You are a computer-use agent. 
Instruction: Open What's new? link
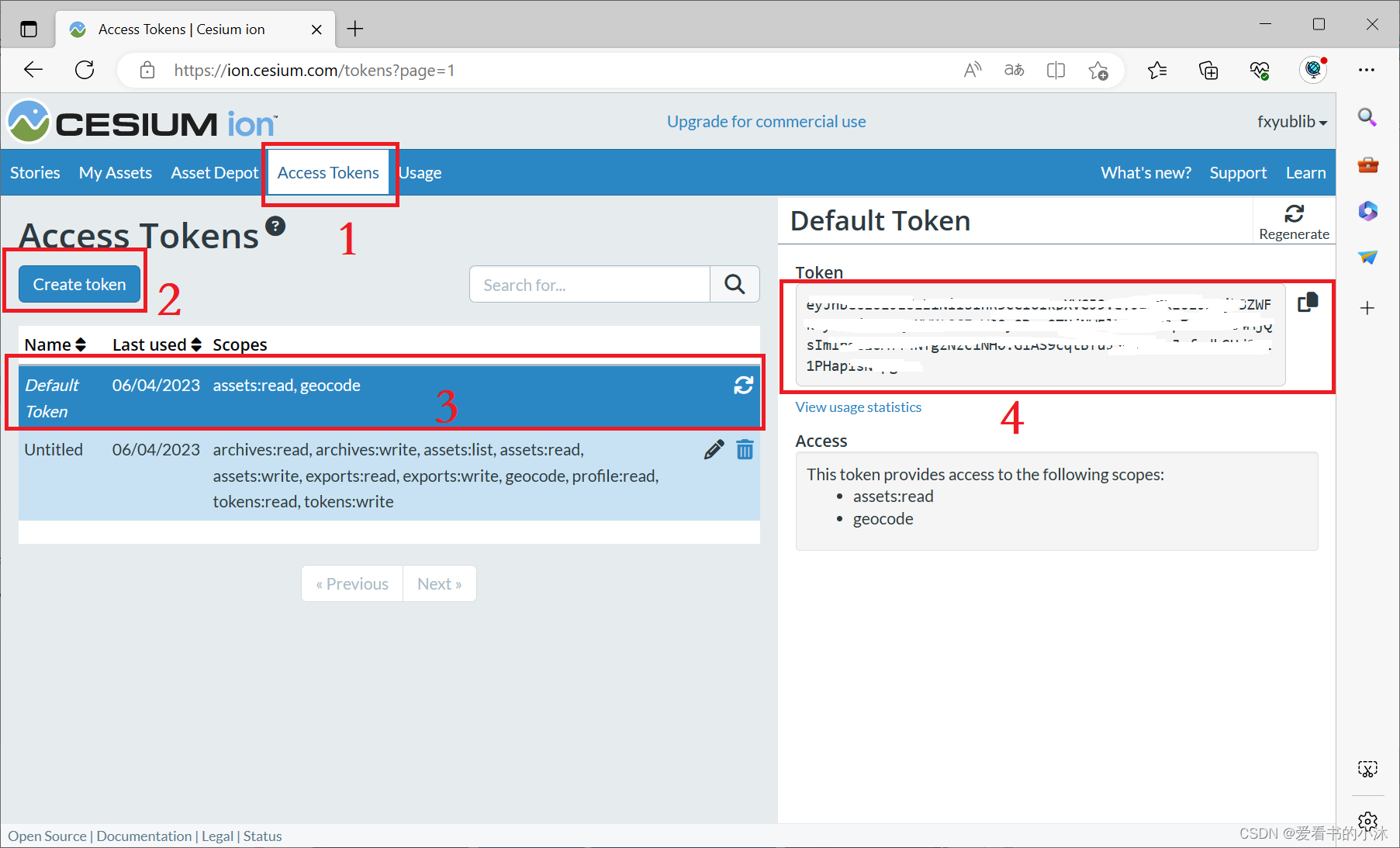1146,173
